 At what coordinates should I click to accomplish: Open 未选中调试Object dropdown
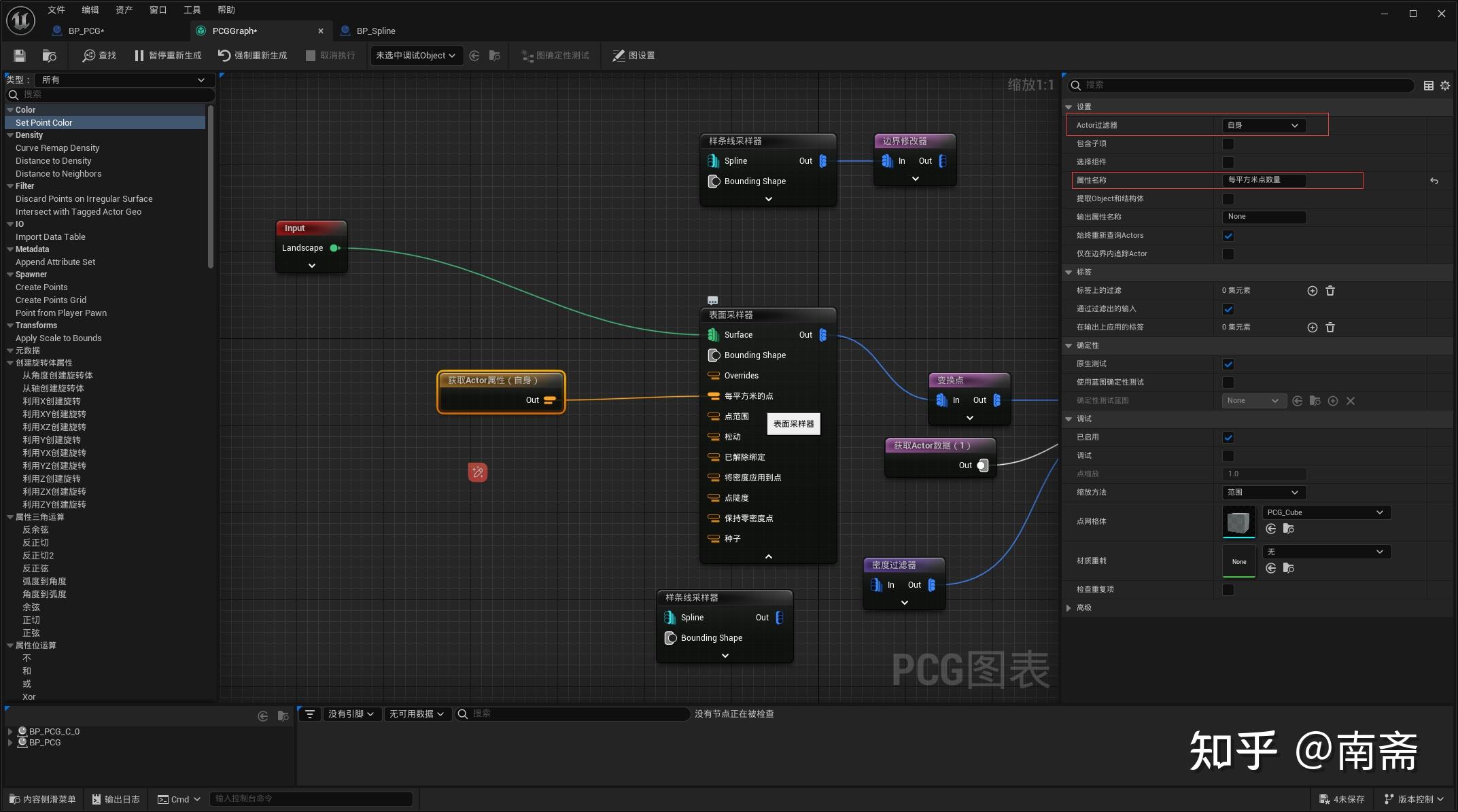(415, 56)
